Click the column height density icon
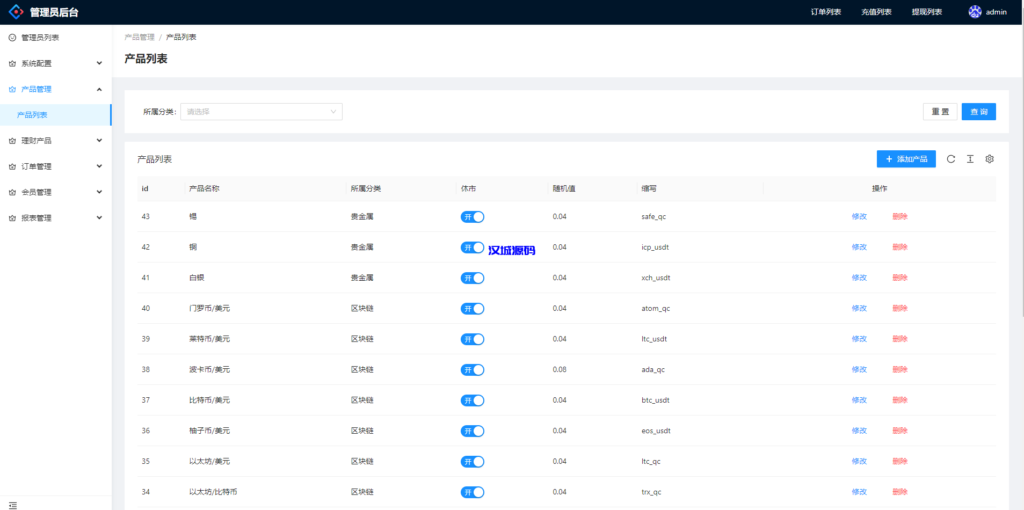The height and width of the screenshot is (510, 1024). (970, 159)
